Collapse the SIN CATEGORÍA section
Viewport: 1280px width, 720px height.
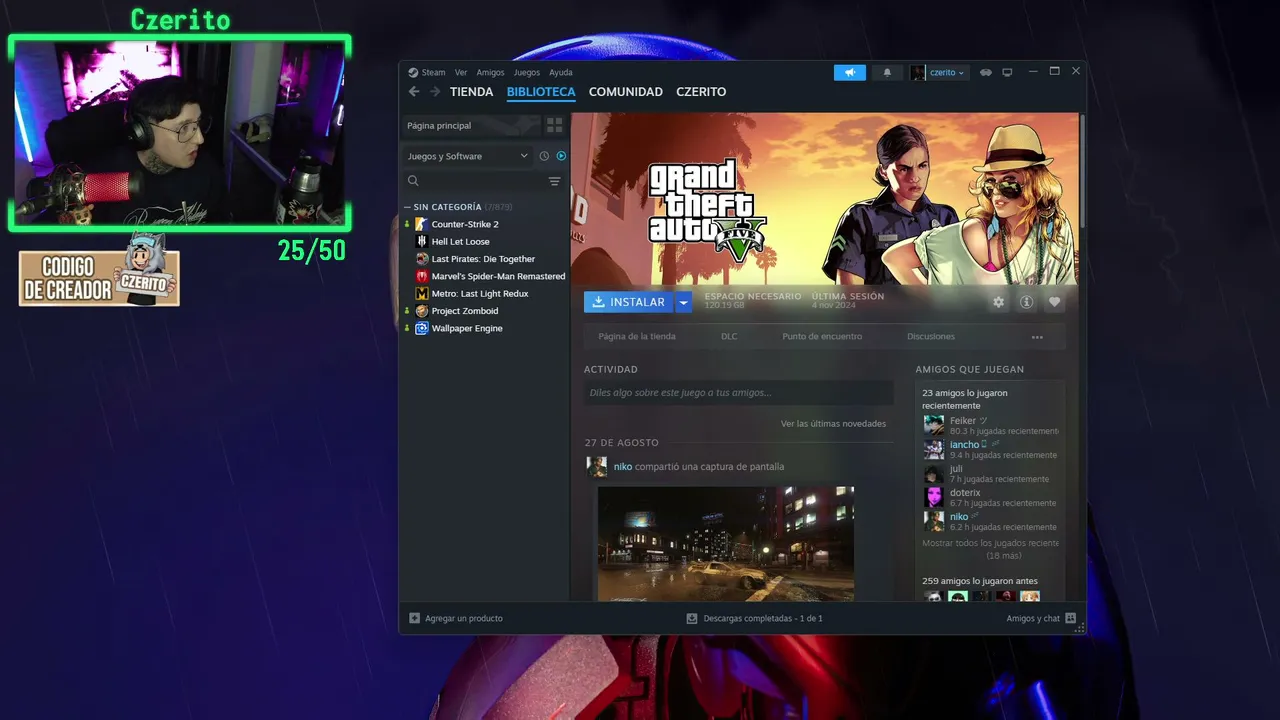pyautogui.click(x=407, y=207)
